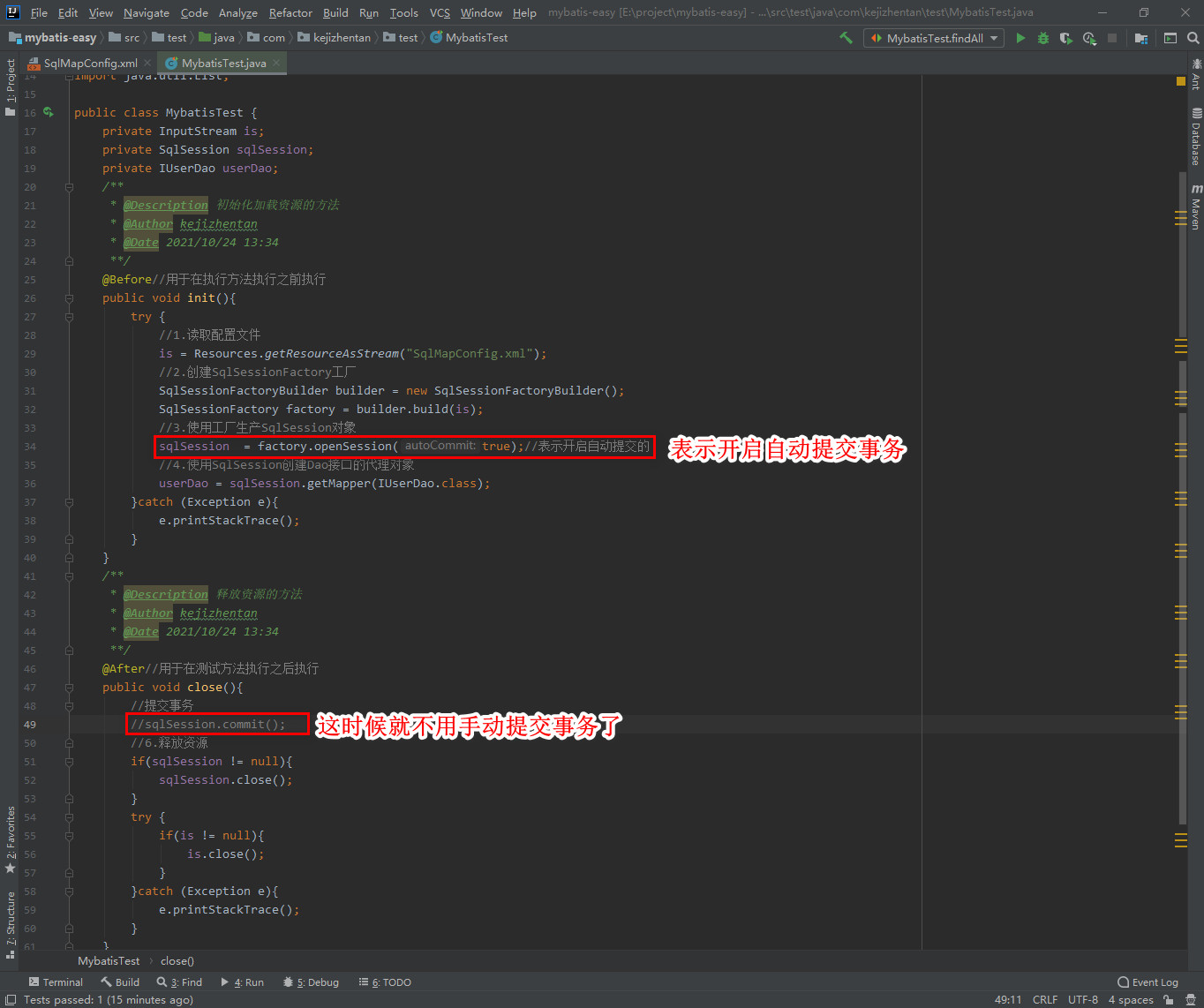Click tool windows quick-access icon at bottom-left
The height and width of the screenshot is (1008, 1204).
click(11, 999)
